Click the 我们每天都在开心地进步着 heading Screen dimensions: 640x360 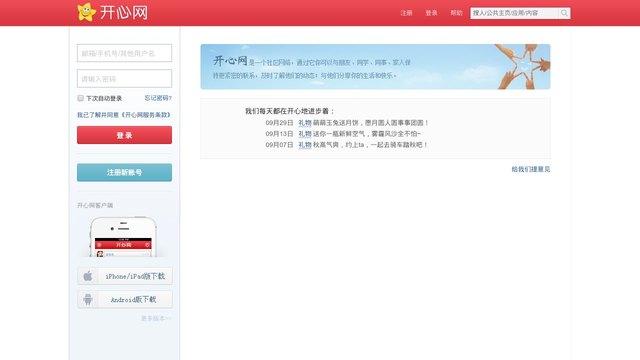[289, 111]
